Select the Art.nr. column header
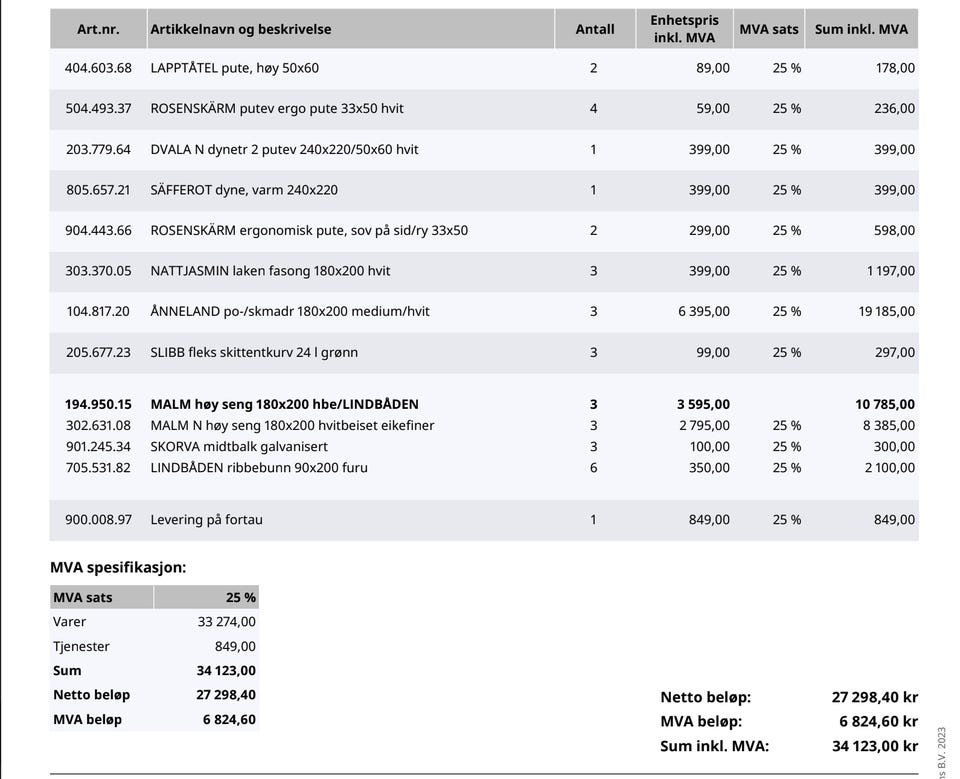Viewport: 960px width, 779px height. tap(98, 29)
